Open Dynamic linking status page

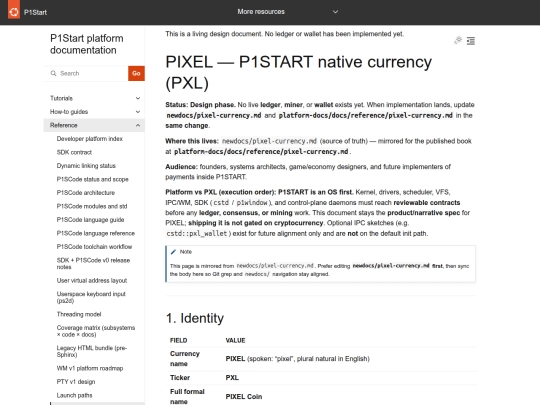(x=86, y=166)
